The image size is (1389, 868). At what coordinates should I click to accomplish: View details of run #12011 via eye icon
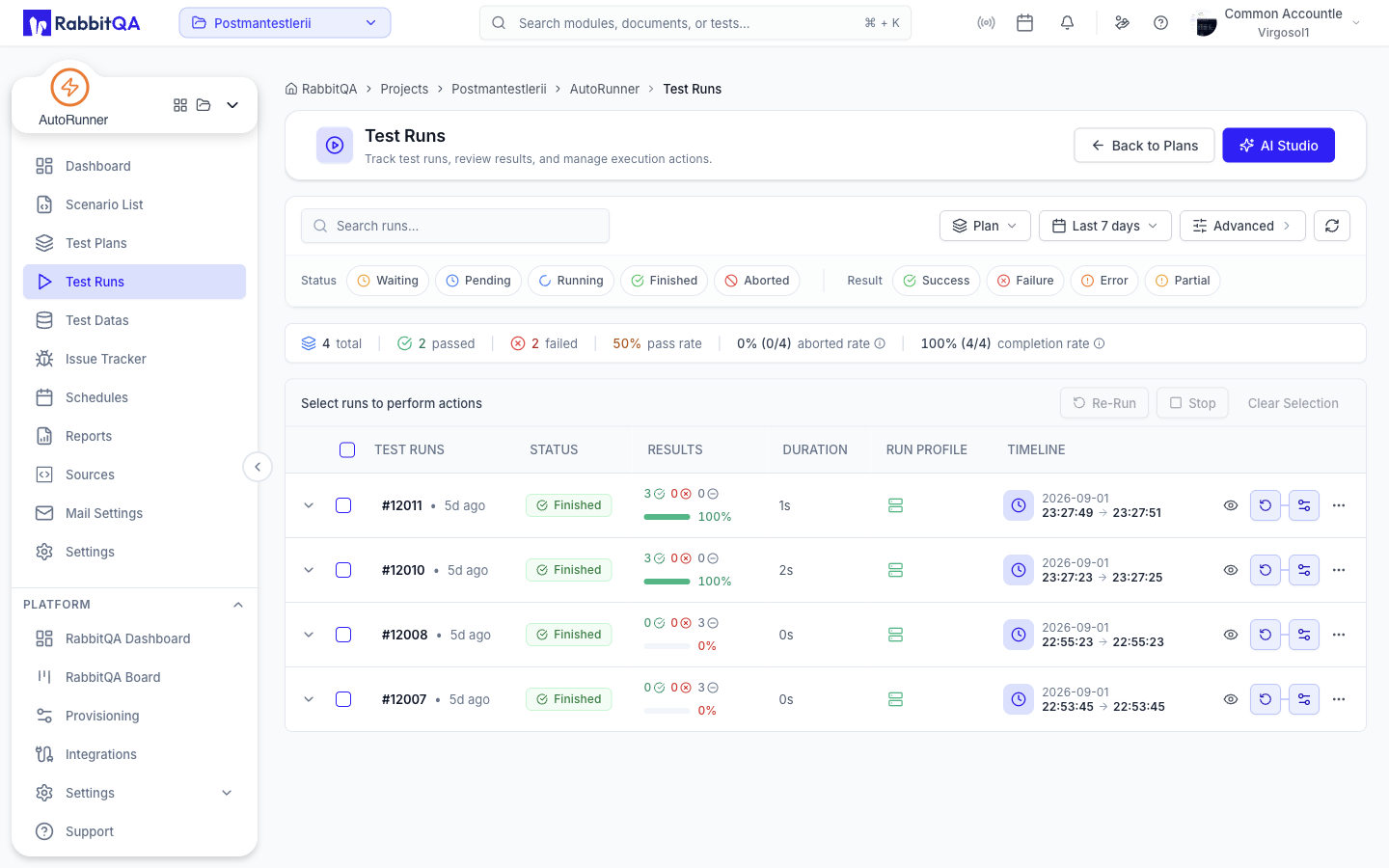pyautogui.click(x=1231, y=505)
